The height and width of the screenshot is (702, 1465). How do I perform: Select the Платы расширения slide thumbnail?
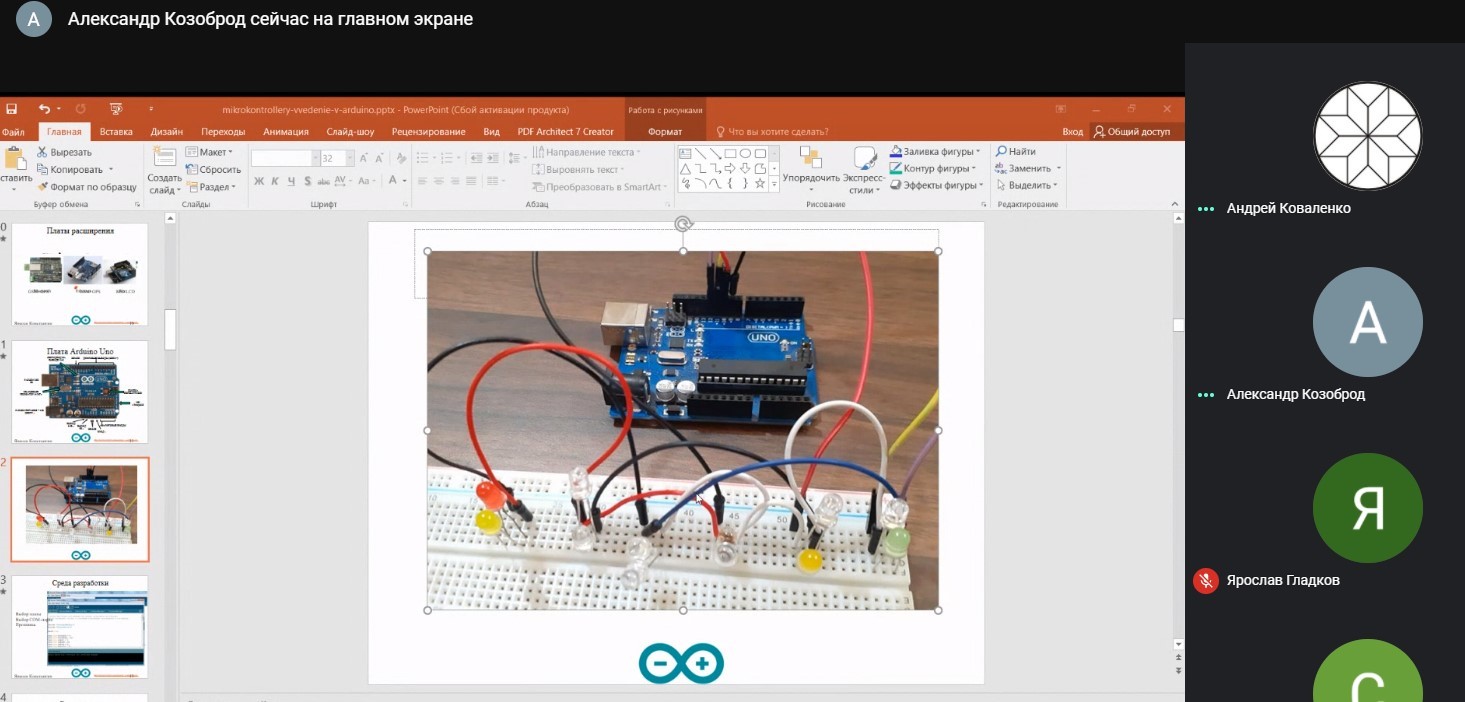pos(80,274)
